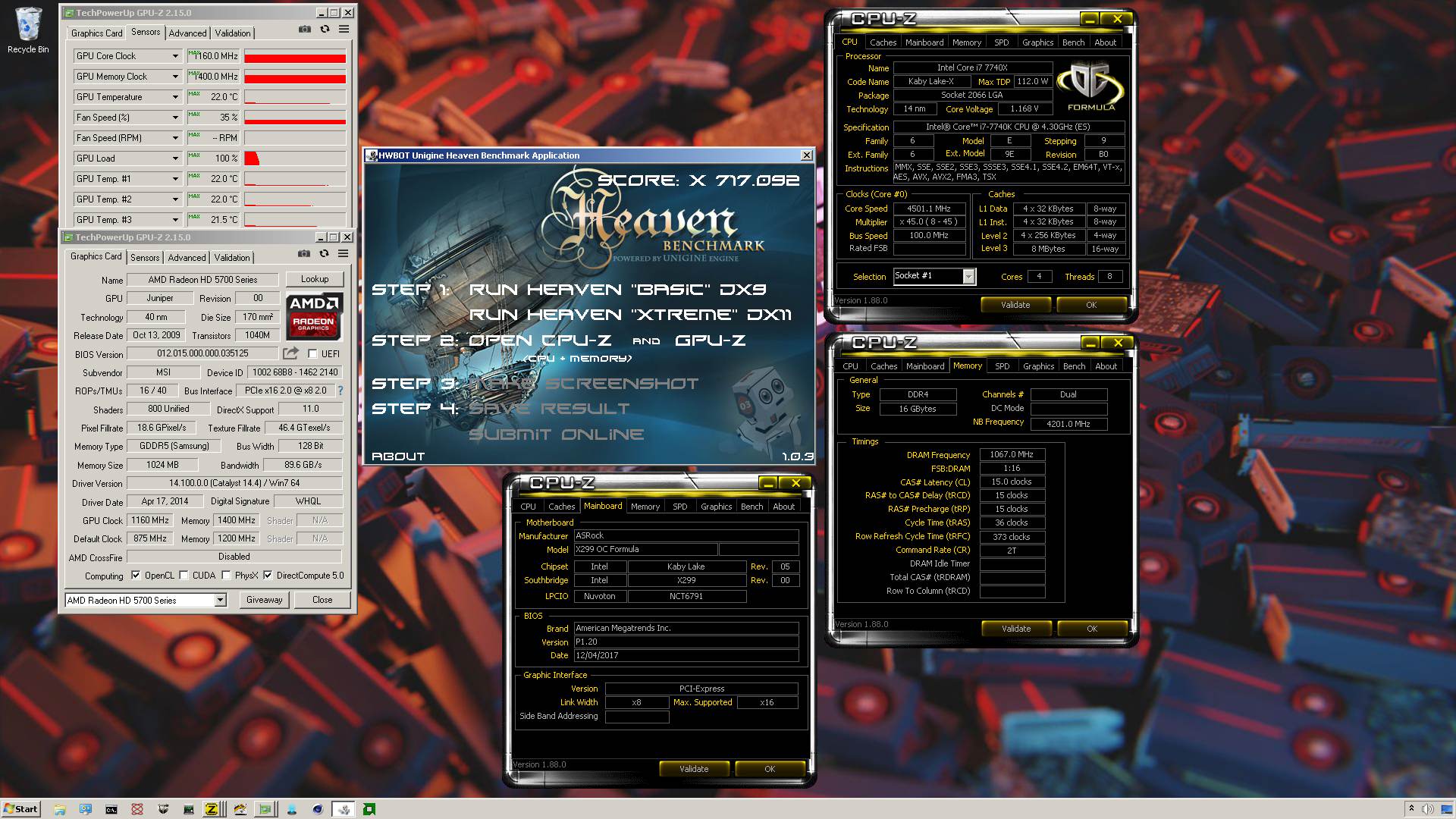Click the volume speaker tray icon

[1428, 809]
